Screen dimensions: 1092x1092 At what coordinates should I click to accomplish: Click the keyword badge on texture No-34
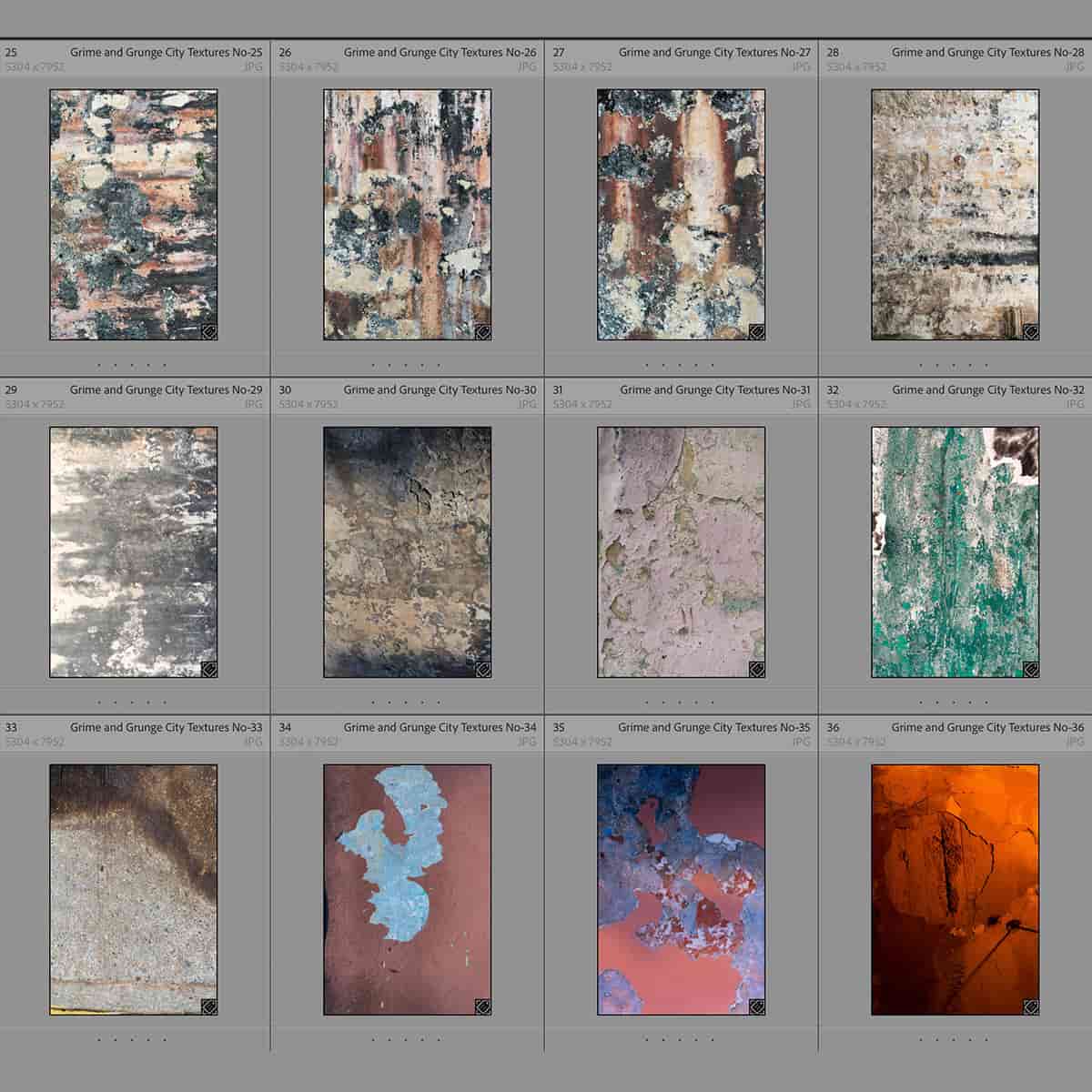[x=483, y=1005]
